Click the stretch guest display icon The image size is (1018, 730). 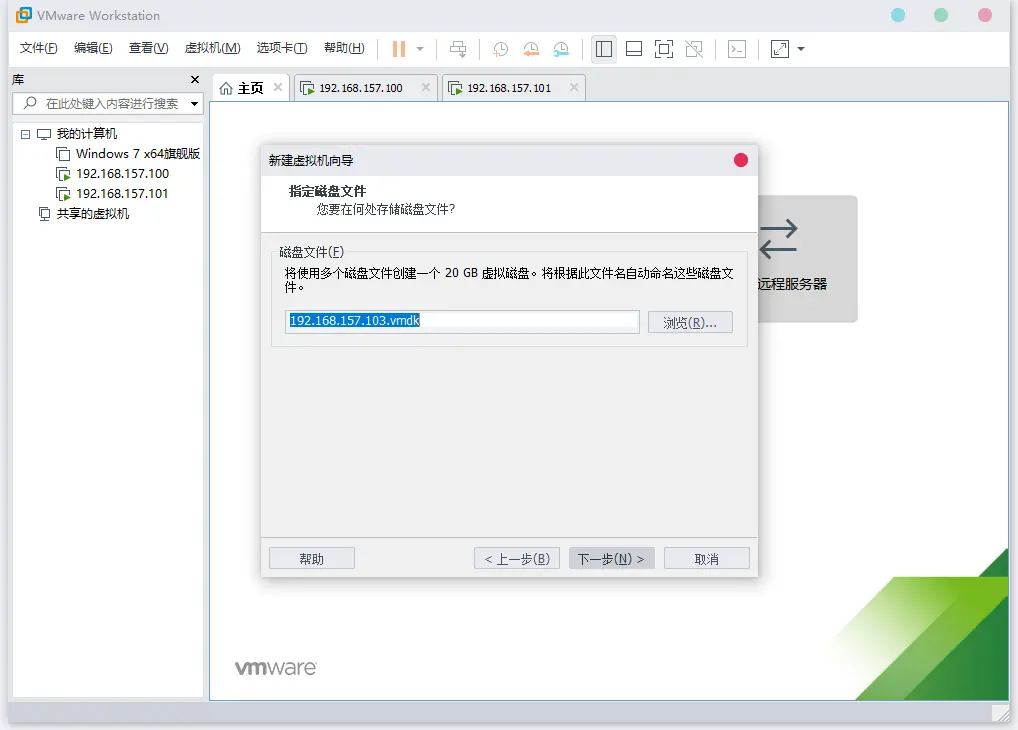pos(780,49)
